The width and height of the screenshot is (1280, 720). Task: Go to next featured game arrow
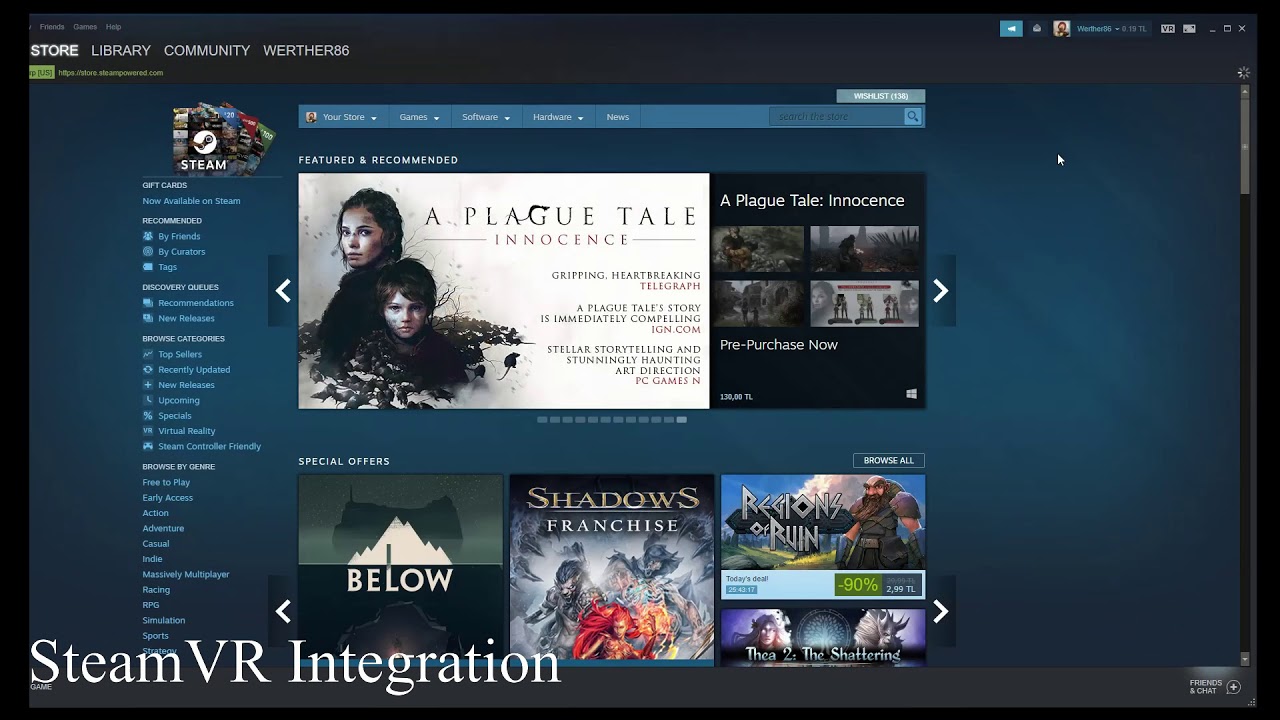pyautogui.click(x=941, y=291)
